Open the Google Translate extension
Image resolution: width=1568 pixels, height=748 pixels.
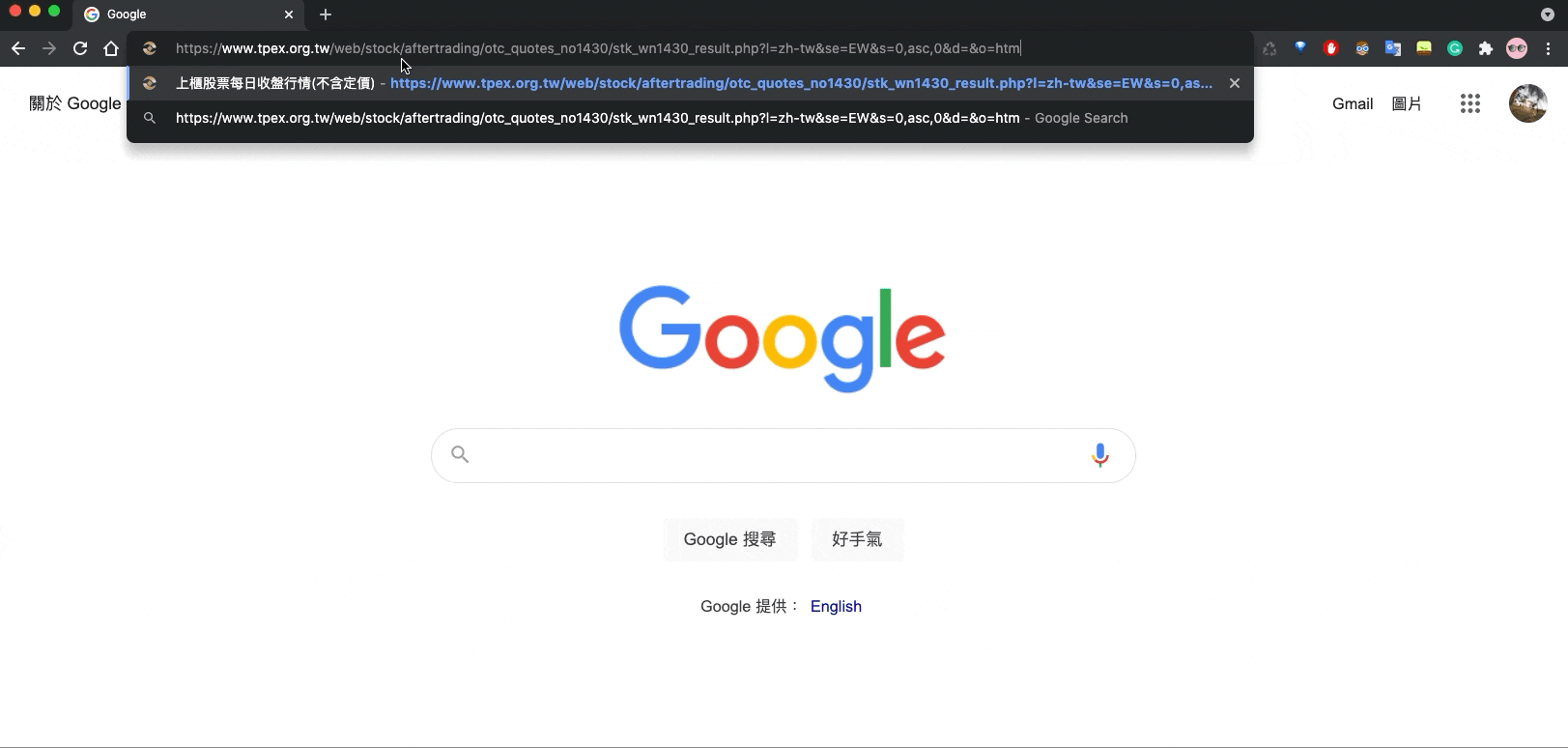pos(1393,48)
